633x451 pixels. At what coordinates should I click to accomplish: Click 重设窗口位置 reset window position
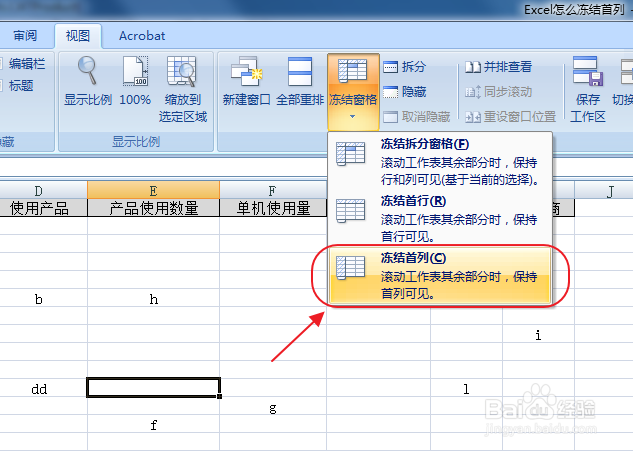click(511, 117)
